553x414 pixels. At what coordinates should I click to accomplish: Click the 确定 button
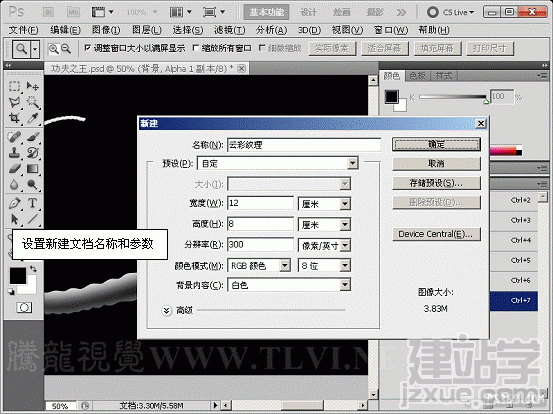click(436, 144)
